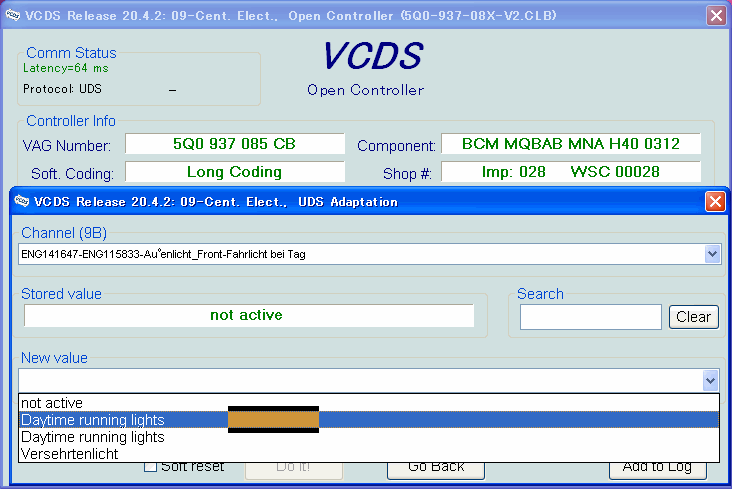Click the Clear search button
The height and width of the screenshot is (489, 732).
[693, 317]
